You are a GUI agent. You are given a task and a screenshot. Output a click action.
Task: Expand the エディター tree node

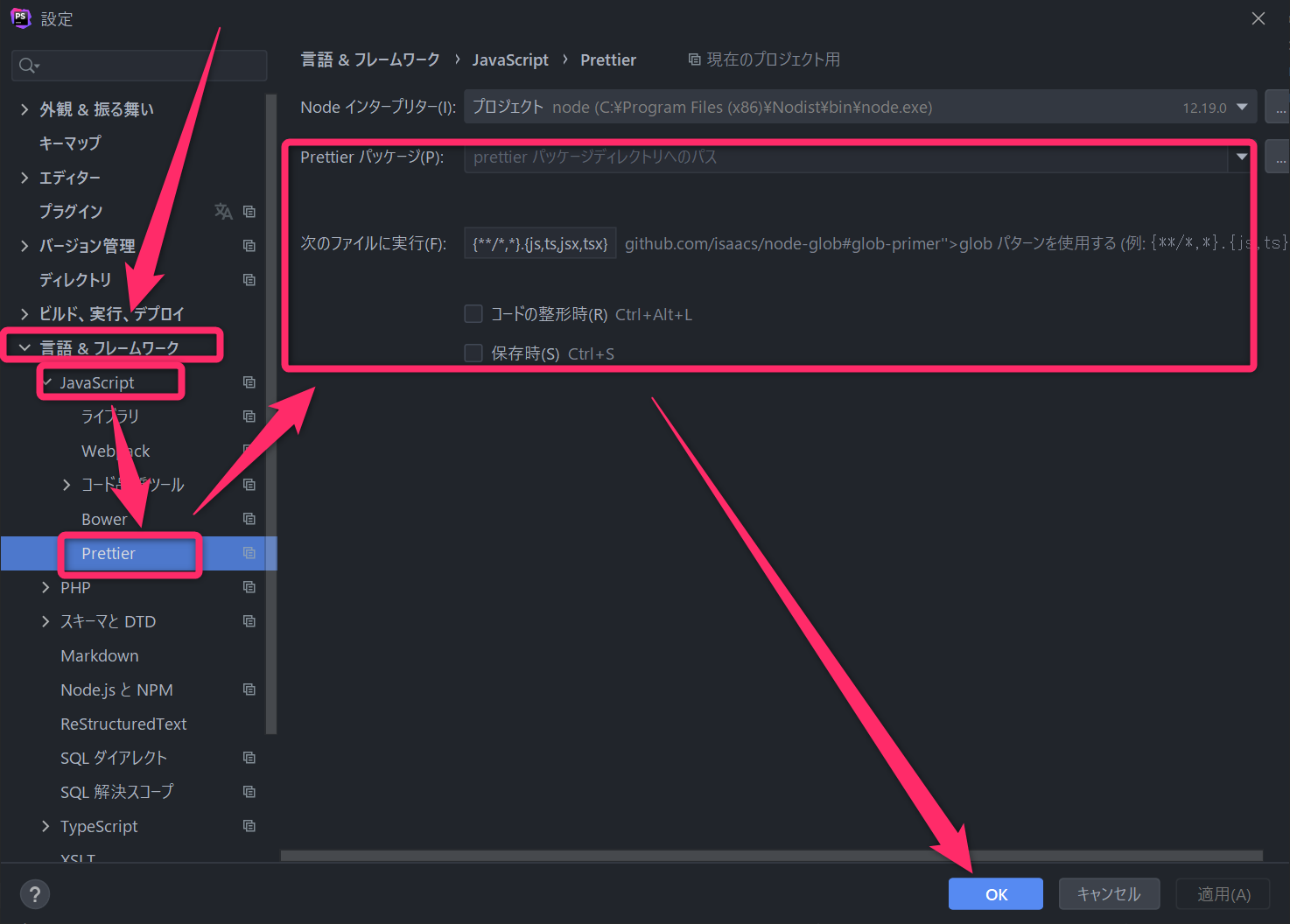click(x=25, y=178)
